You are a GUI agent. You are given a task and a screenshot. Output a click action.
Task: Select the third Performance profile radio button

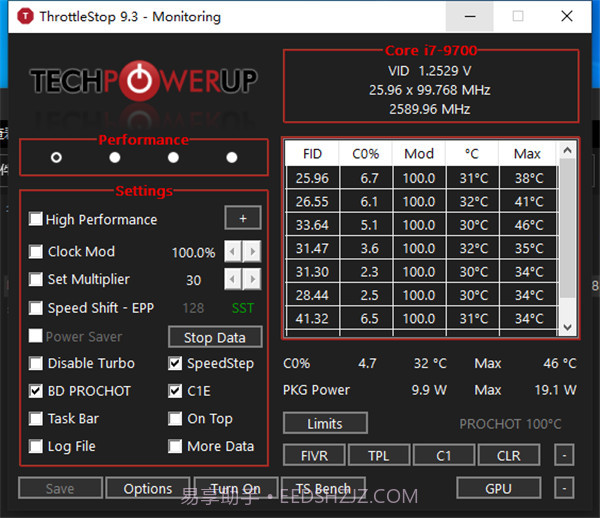[173, 157]
